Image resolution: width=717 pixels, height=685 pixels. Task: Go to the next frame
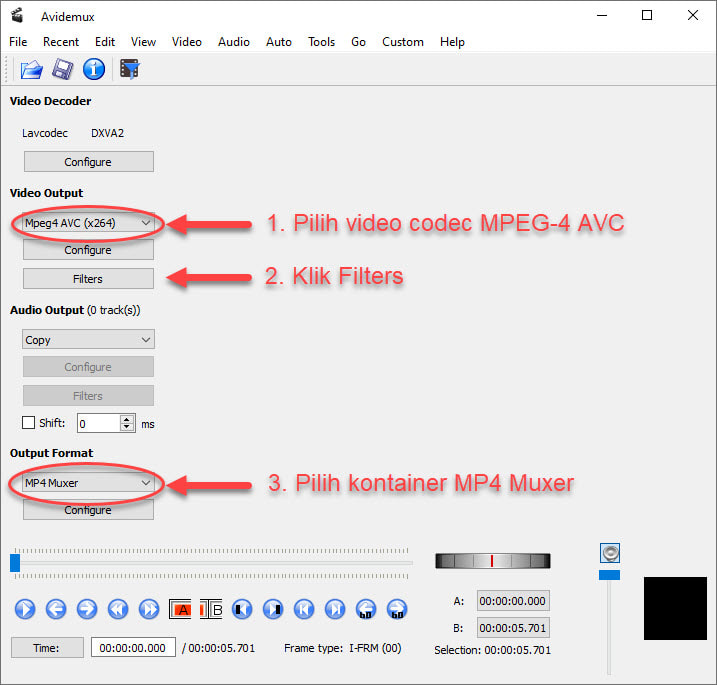click(x=87, y=609)
